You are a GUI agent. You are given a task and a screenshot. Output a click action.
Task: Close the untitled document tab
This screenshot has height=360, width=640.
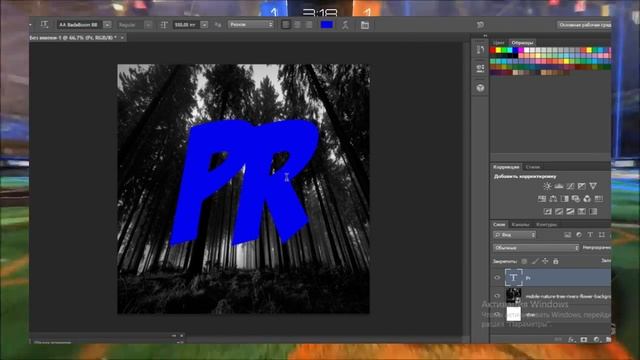click(122, 38)
